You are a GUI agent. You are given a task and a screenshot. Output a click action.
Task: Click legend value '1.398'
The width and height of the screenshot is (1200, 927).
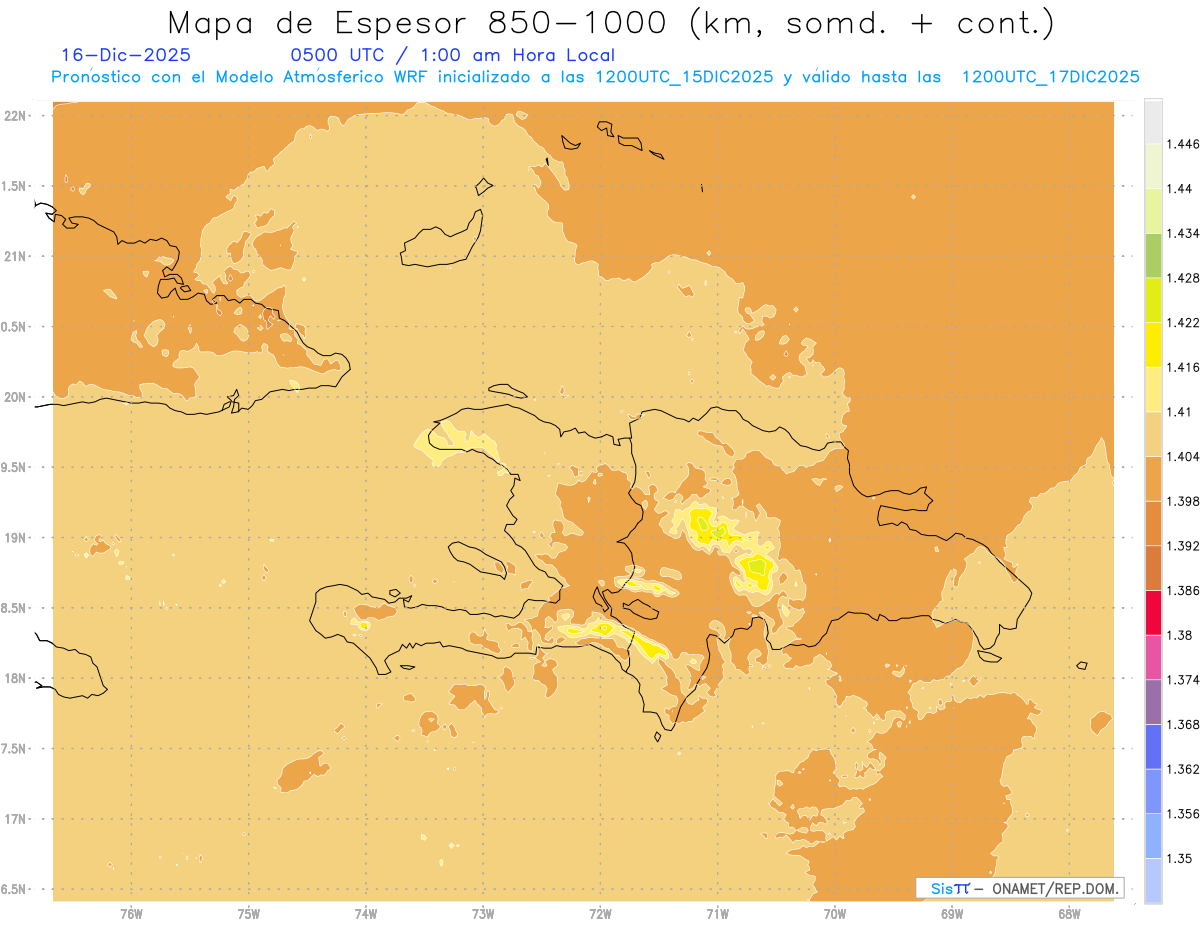tap(1183, 501)
